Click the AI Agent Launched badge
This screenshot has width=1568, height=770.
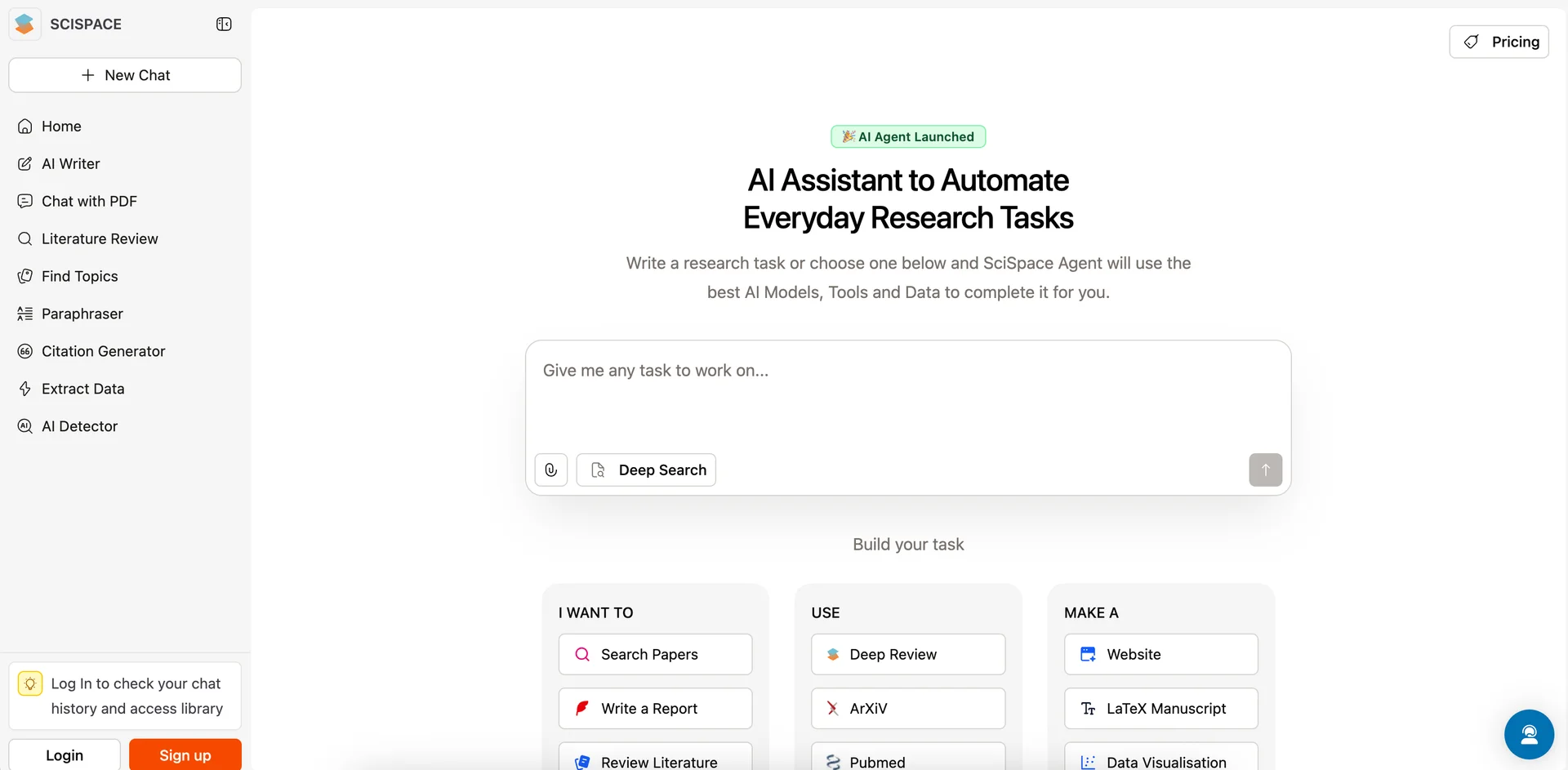point(908,136)
